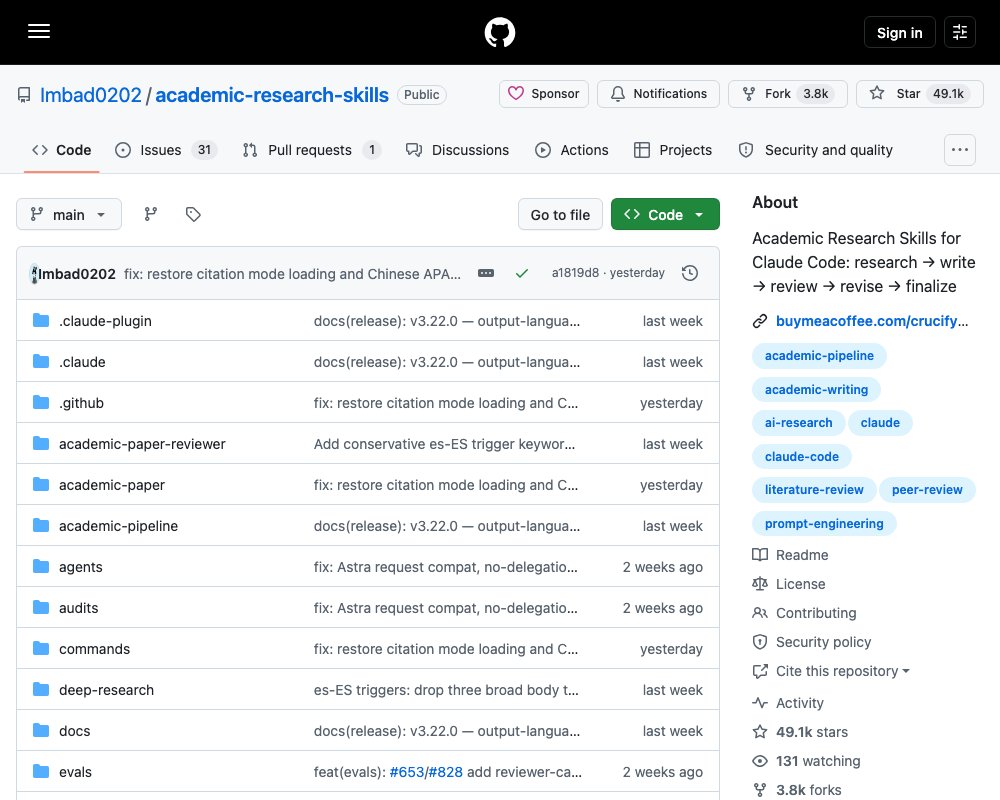Viewport: 1000px width, 800px height.
Task: Select the literature-review topic tag
Action: (x=814, y=489)
